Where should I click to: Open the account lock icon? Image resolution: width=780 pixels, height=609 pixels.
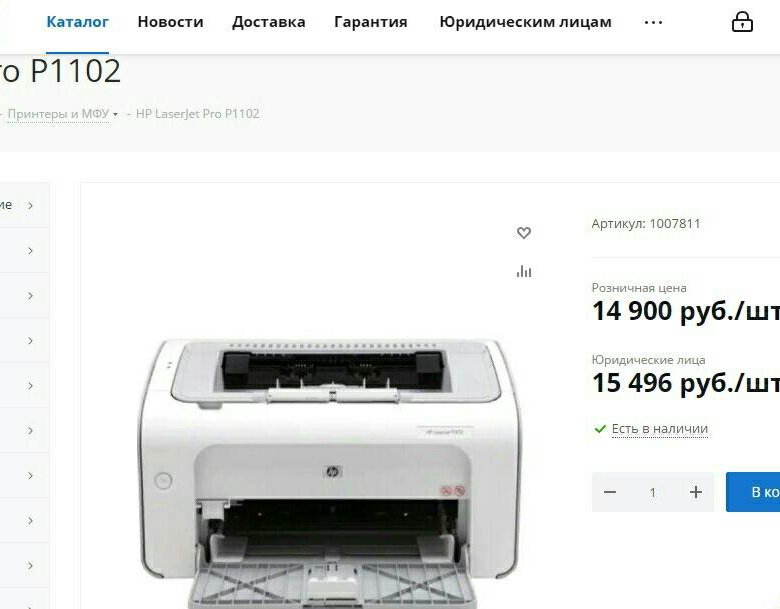point(742,22)
